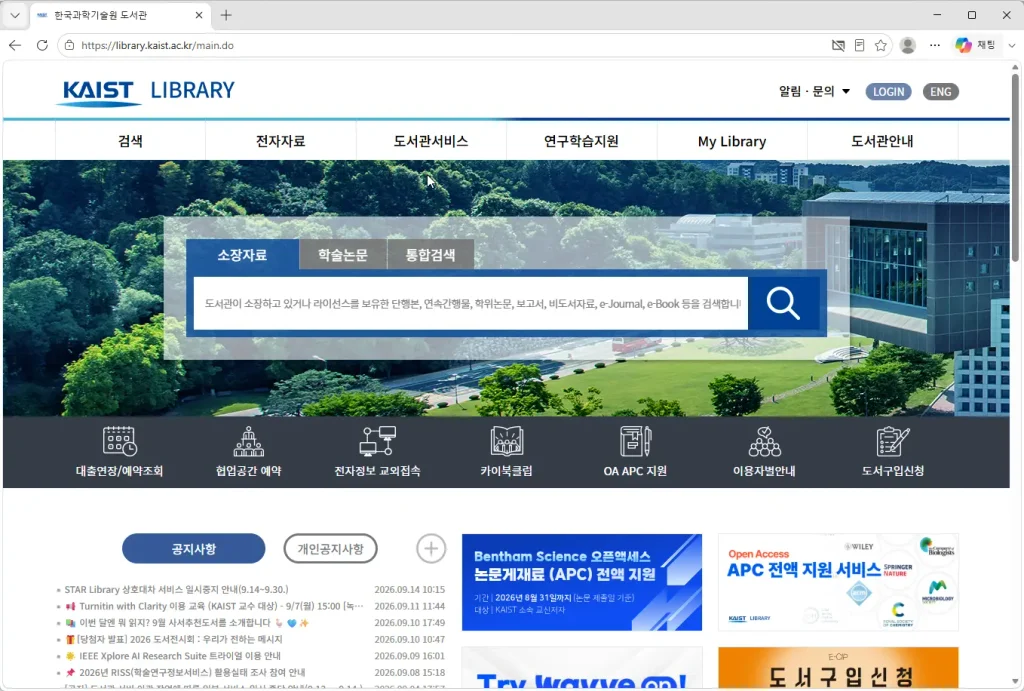The width and height of the screenshot is (1024, 691).
Task: Open 전자정보 교외접속 network icon
Action: 377,442
